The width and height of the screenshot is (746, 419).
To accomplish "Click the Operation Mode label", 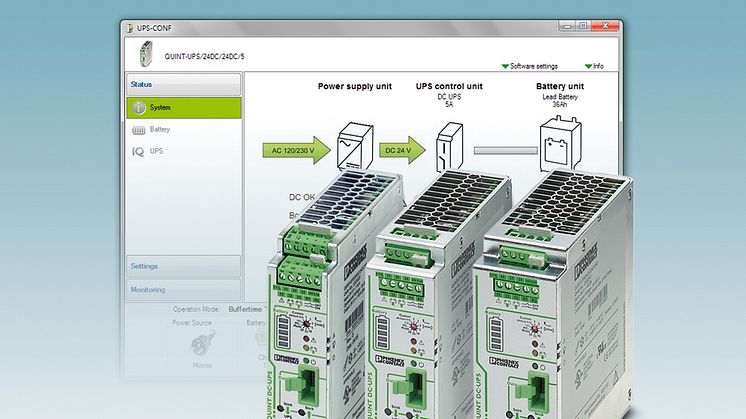I will click(196, 309).
